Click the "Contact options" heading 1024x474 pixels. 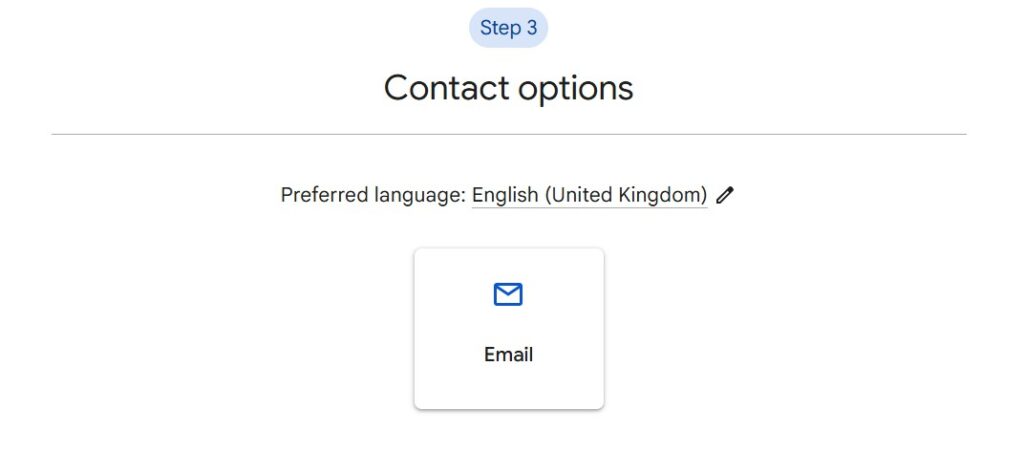[x=508, y=88]
